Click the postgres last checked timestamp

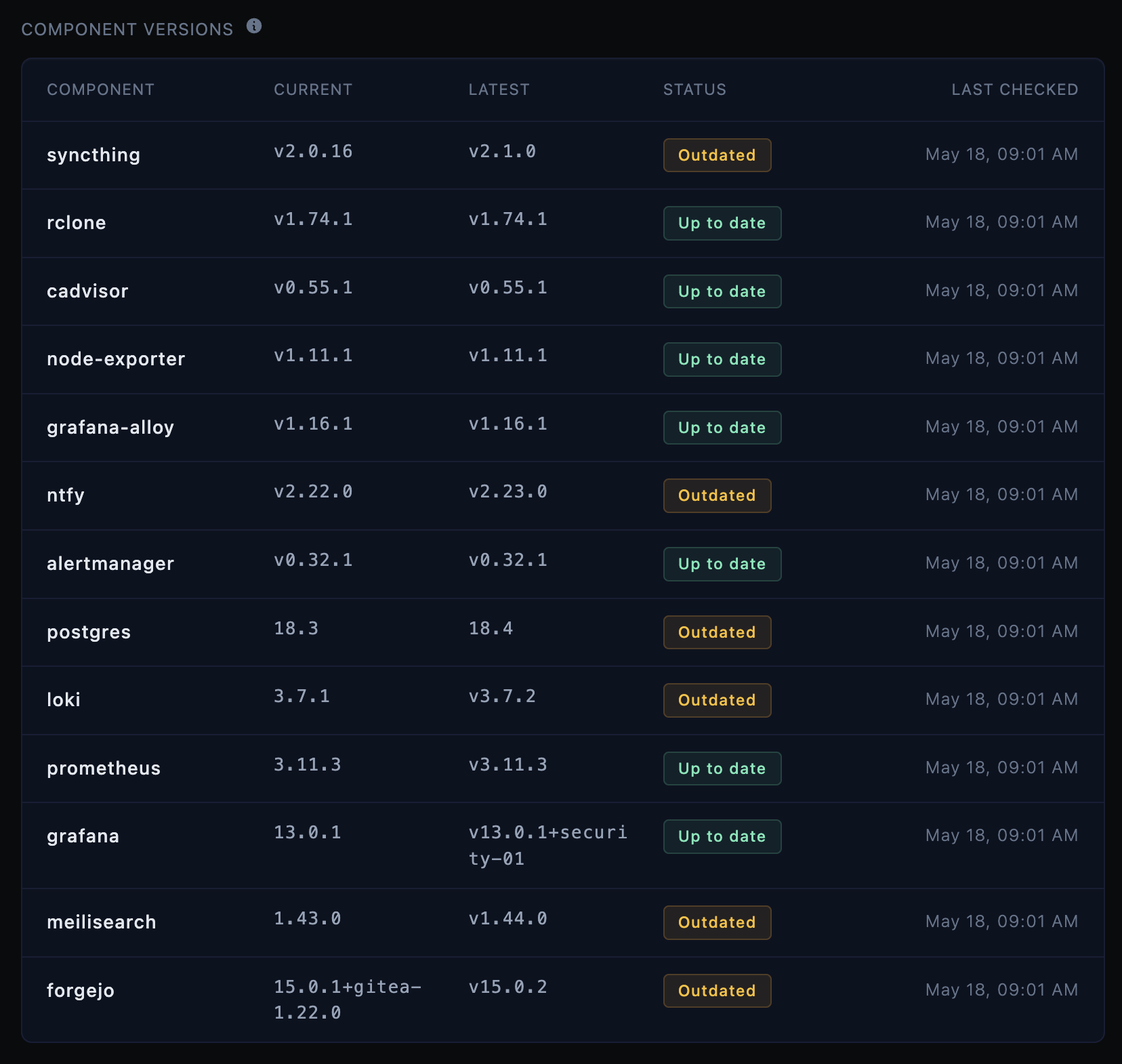click(1001, 632)
